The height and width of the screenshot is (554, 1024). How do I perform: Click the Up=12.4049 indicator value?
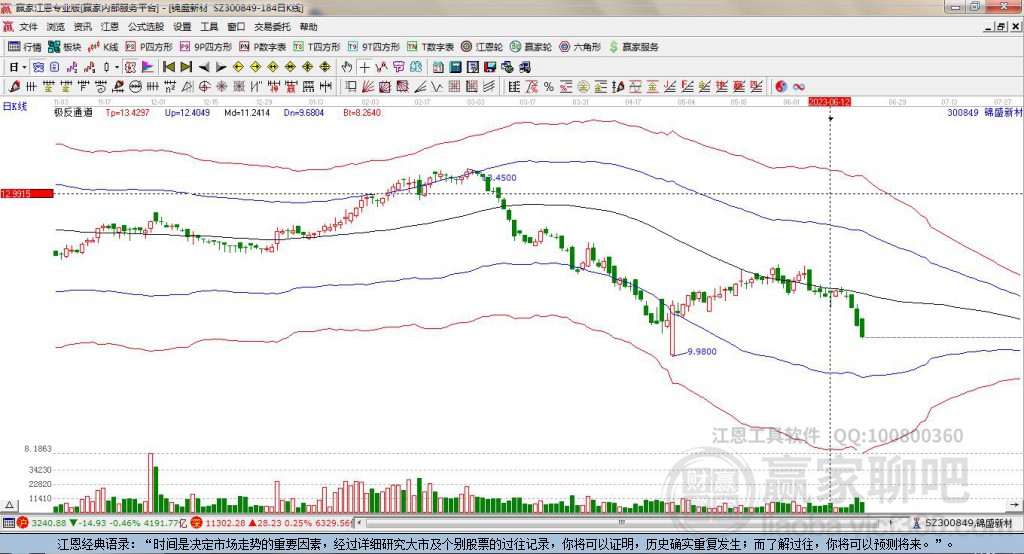[x=187, y=112]
